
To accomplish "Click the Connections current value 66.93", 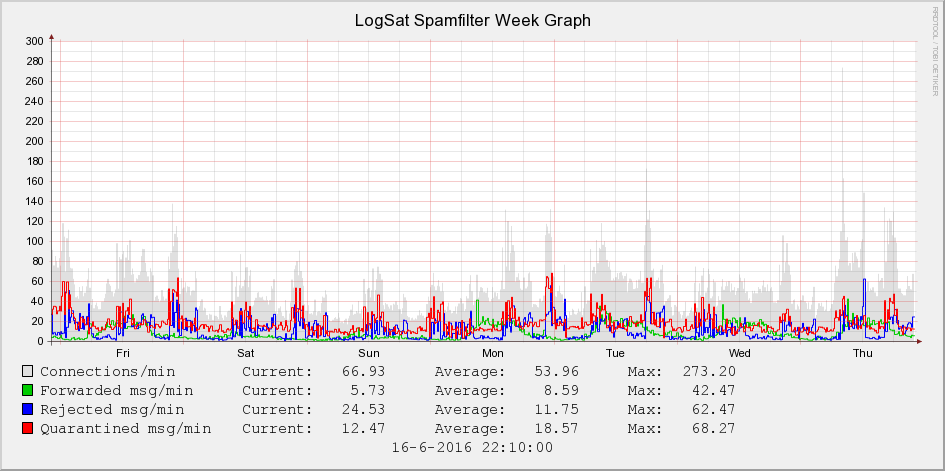I will (x=363, y=372).
